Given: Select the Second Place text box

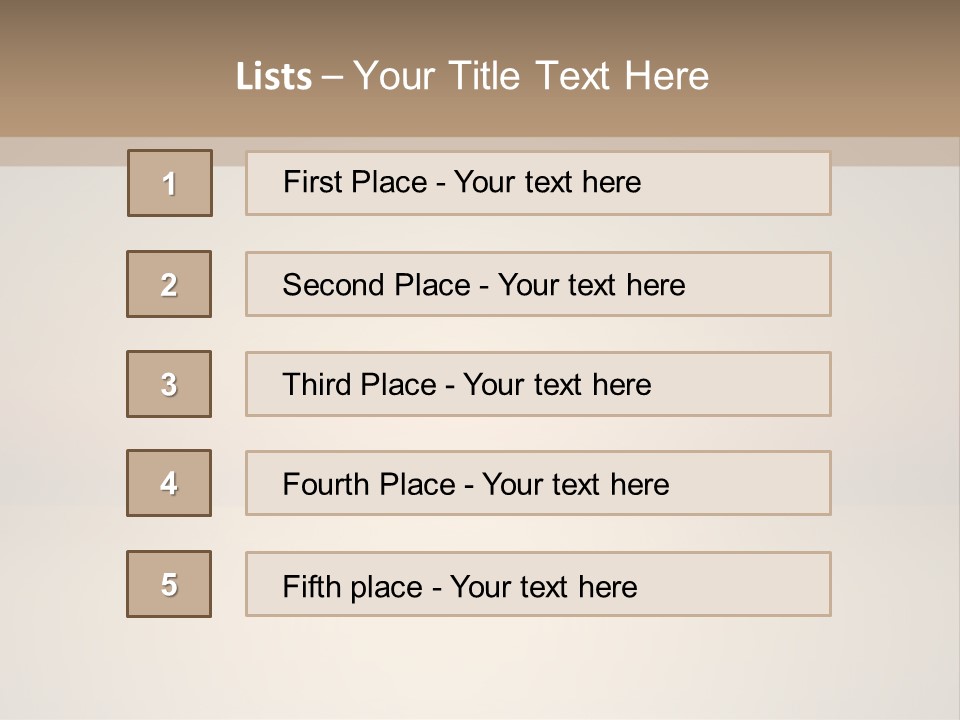Looking at the screenshot, I should pyautogui.click(x=538, y=284).
